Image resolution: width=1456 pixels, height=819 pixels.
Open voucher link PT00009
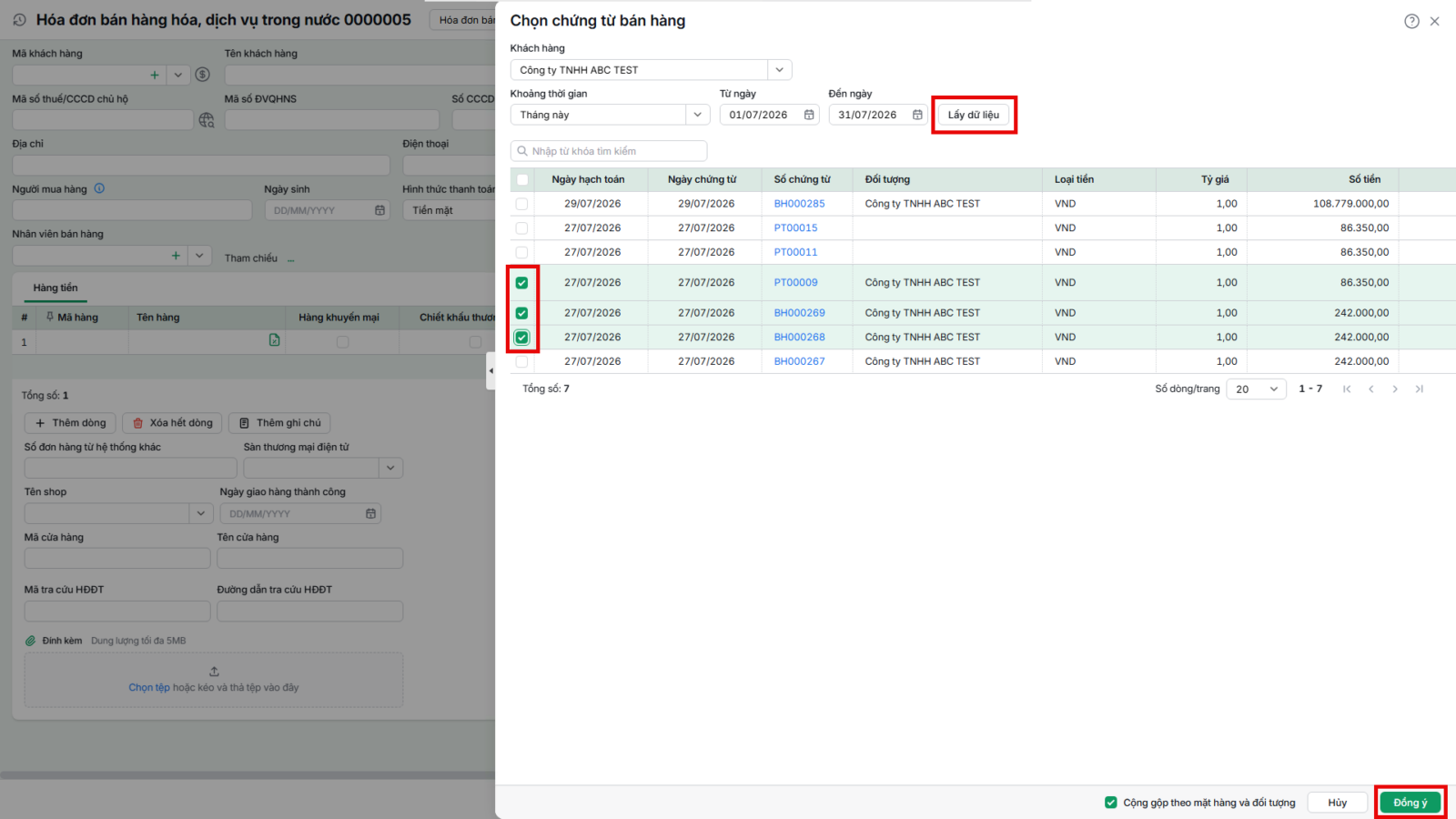[795, 283]
